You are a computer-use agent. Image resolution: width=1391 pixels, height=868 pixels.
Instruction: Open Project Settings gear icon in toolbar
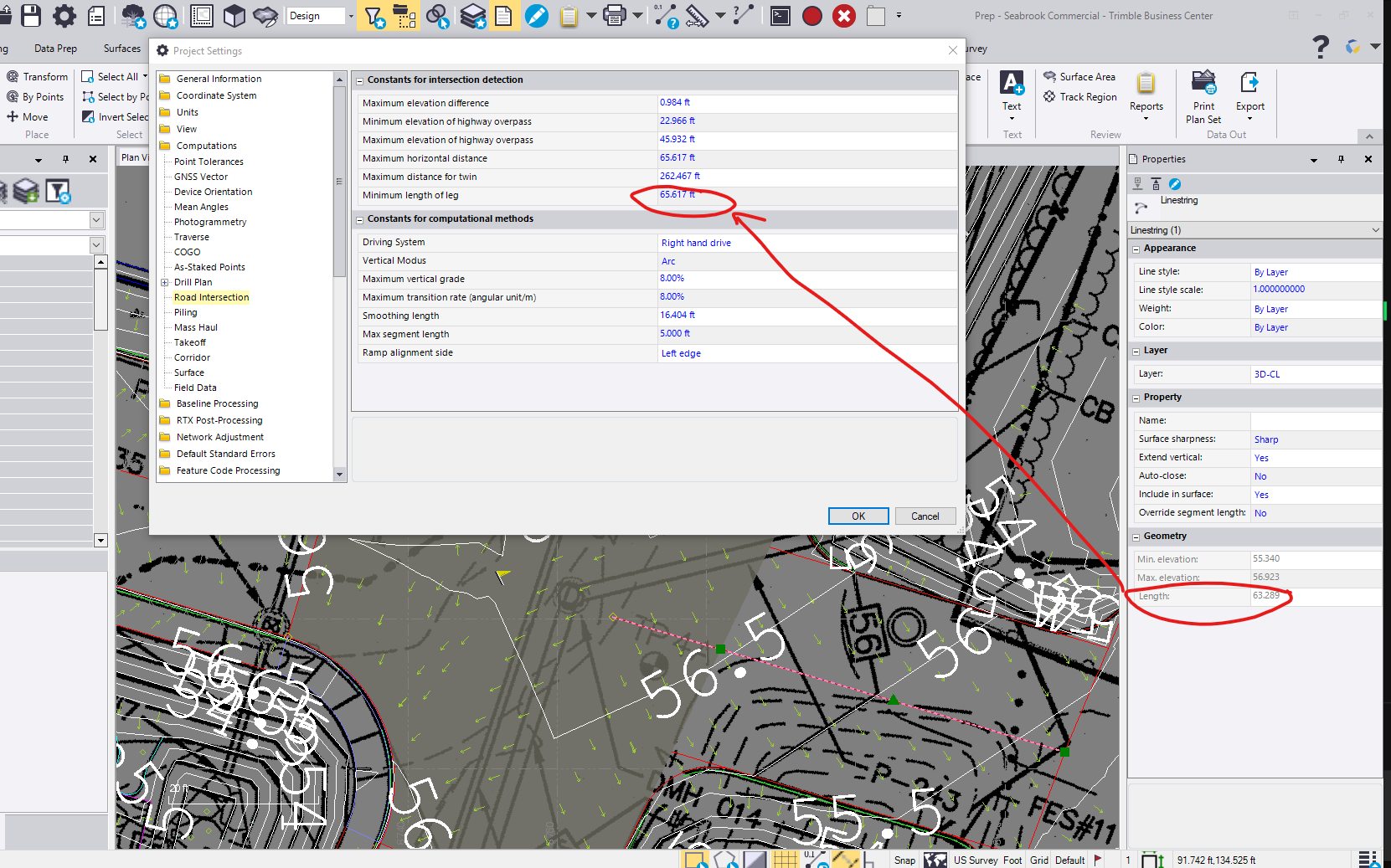tap(64, 15)
